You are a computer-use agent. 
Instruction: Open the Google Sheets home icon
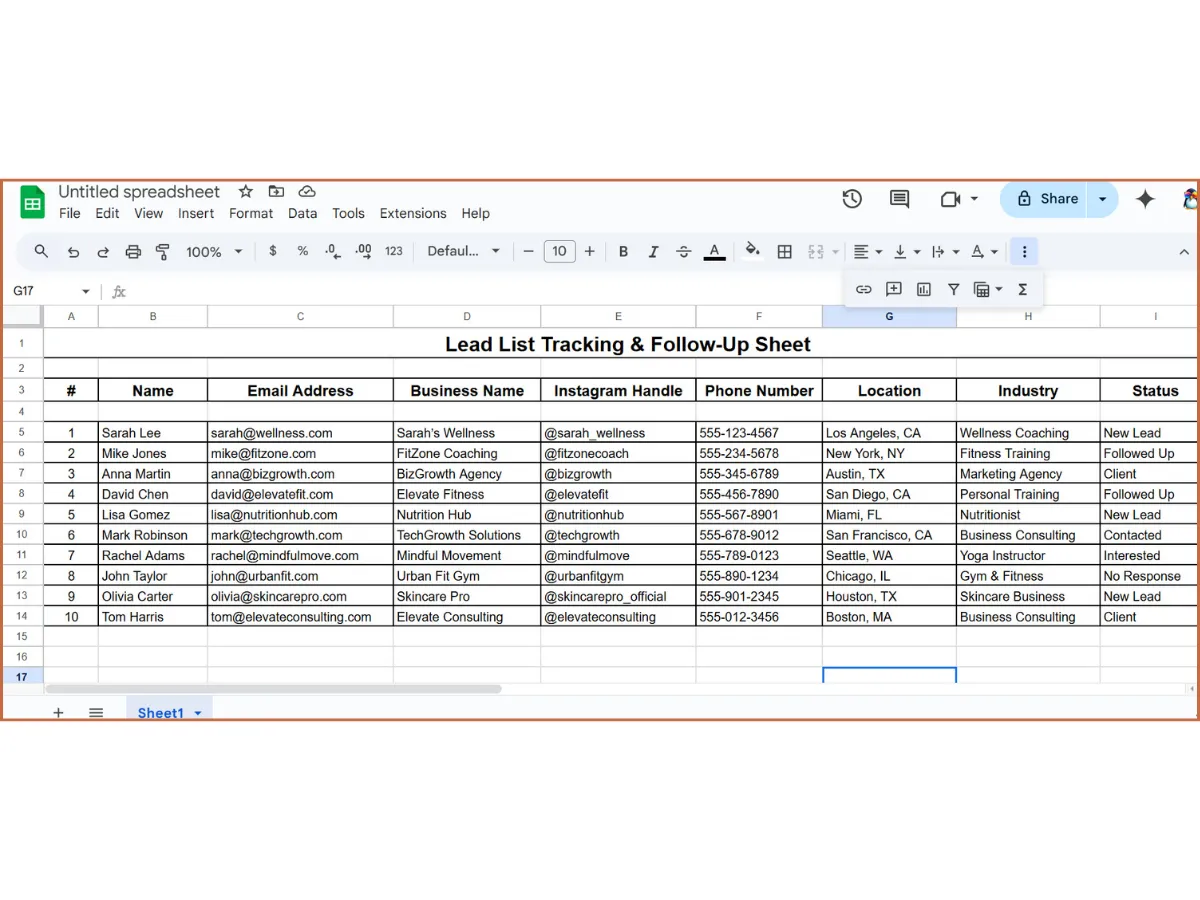[32, 202]
